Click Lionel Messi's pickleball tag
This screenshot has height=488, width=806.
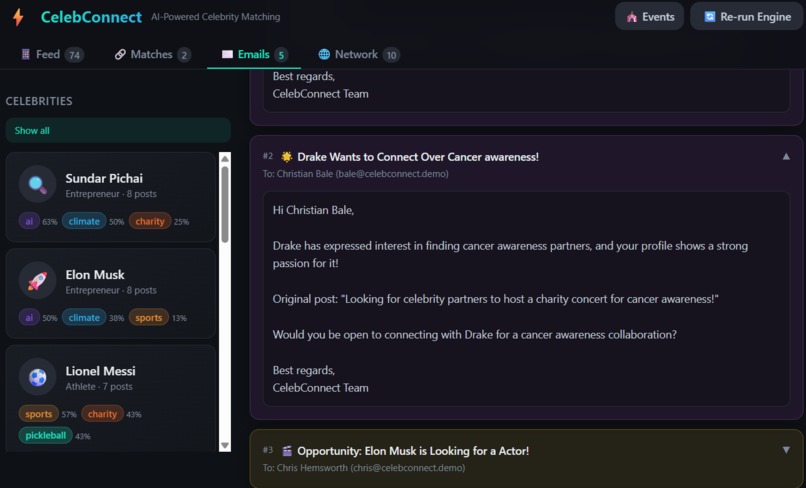(x=46, y=436)
